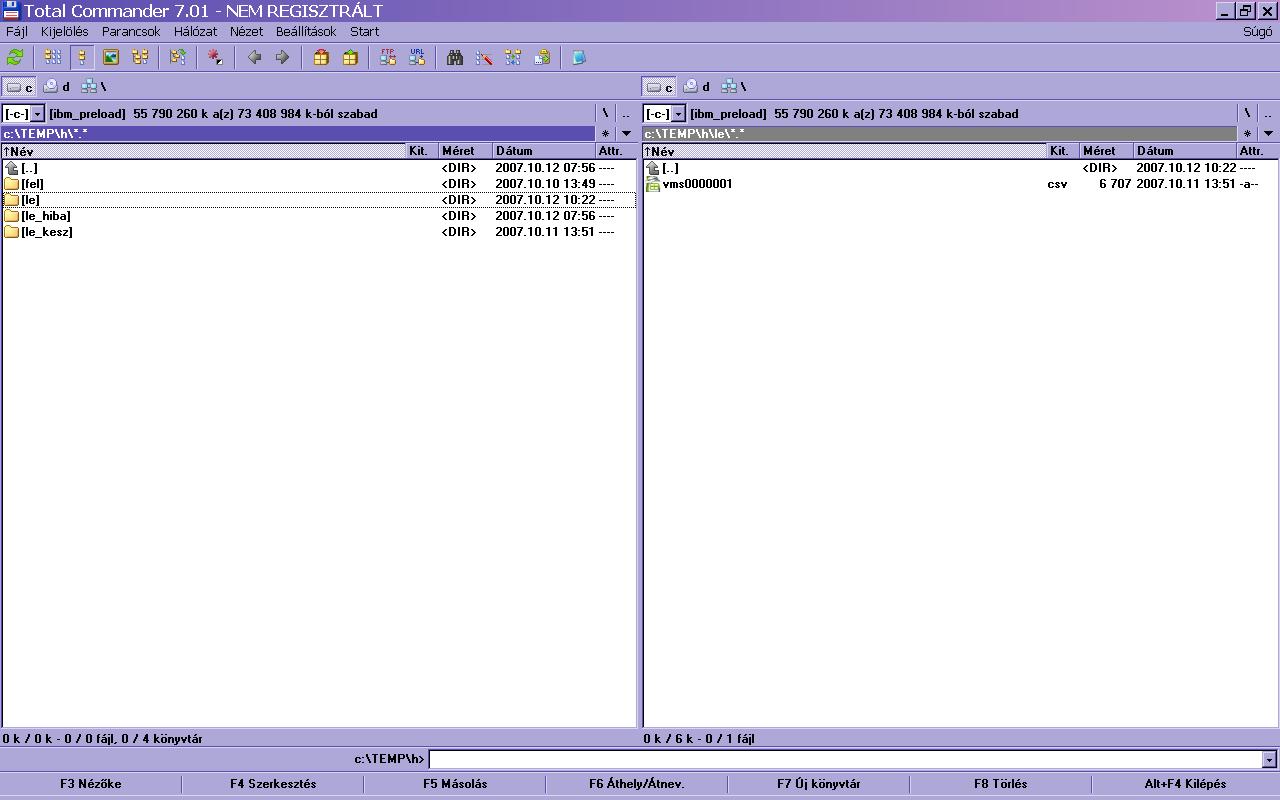Select the [le_hiba] folder
This screenshot has height=800, width=1280.
pyautogui.click(x=318, y=216)
